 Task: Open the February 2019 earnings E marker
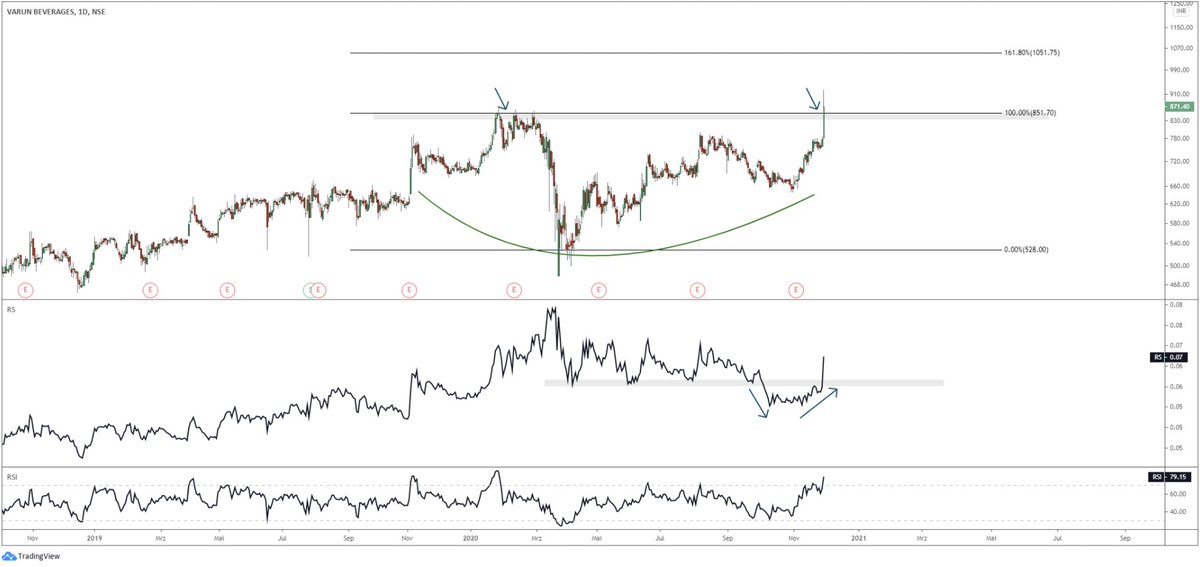tap(150, 290)
